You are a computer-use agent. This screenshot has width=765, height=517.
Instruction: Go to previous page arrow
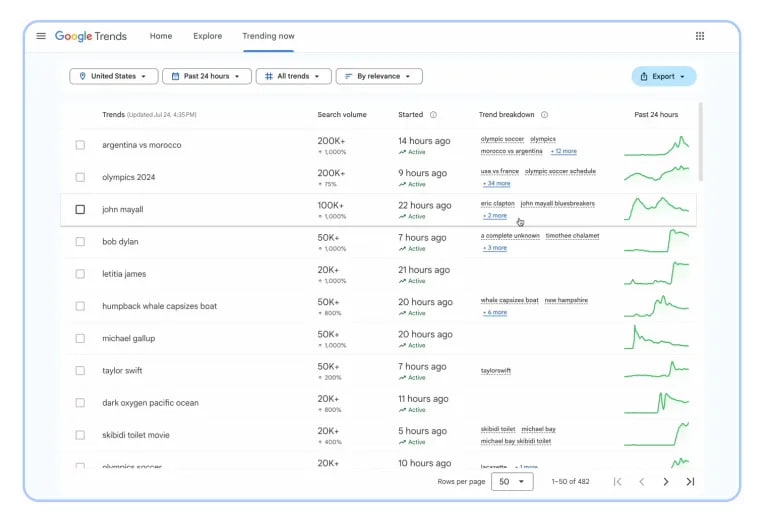point(642,482)
